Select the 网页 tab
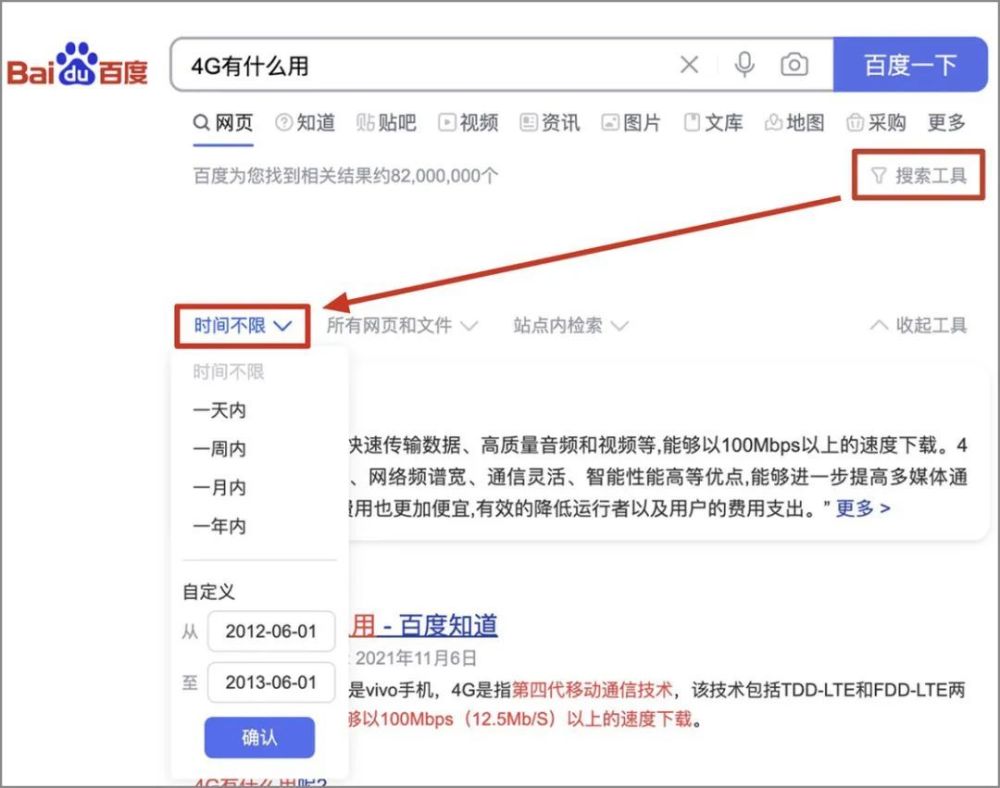Viewport: 1000px width, 788px height. (x=223, y=122)
